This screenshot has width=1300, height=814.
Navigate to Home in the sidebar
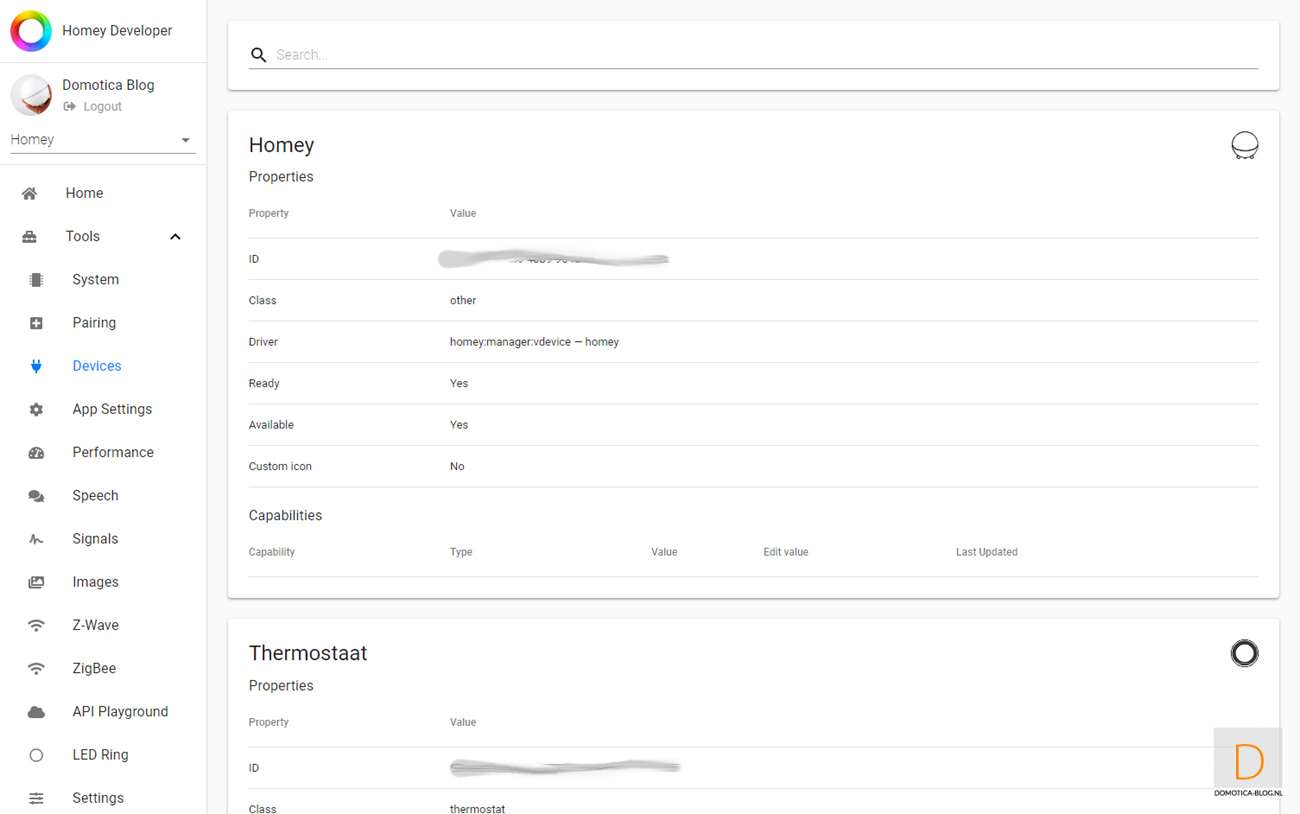click(x=84, y=193)
